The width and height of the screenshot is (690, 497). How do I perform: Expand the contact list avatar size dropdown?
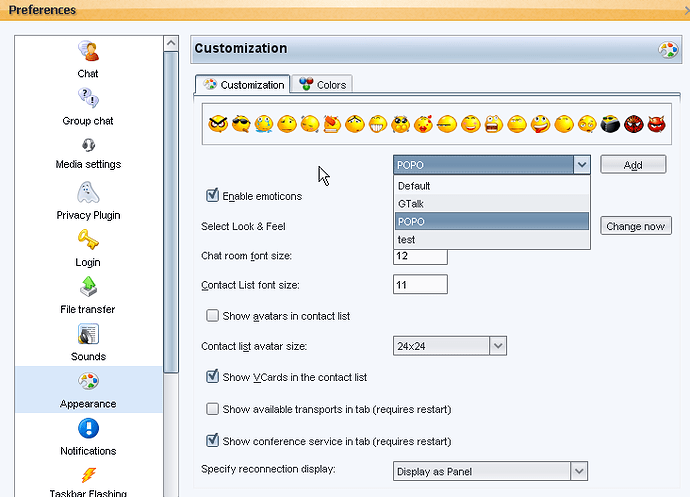(x=498, y=346)
